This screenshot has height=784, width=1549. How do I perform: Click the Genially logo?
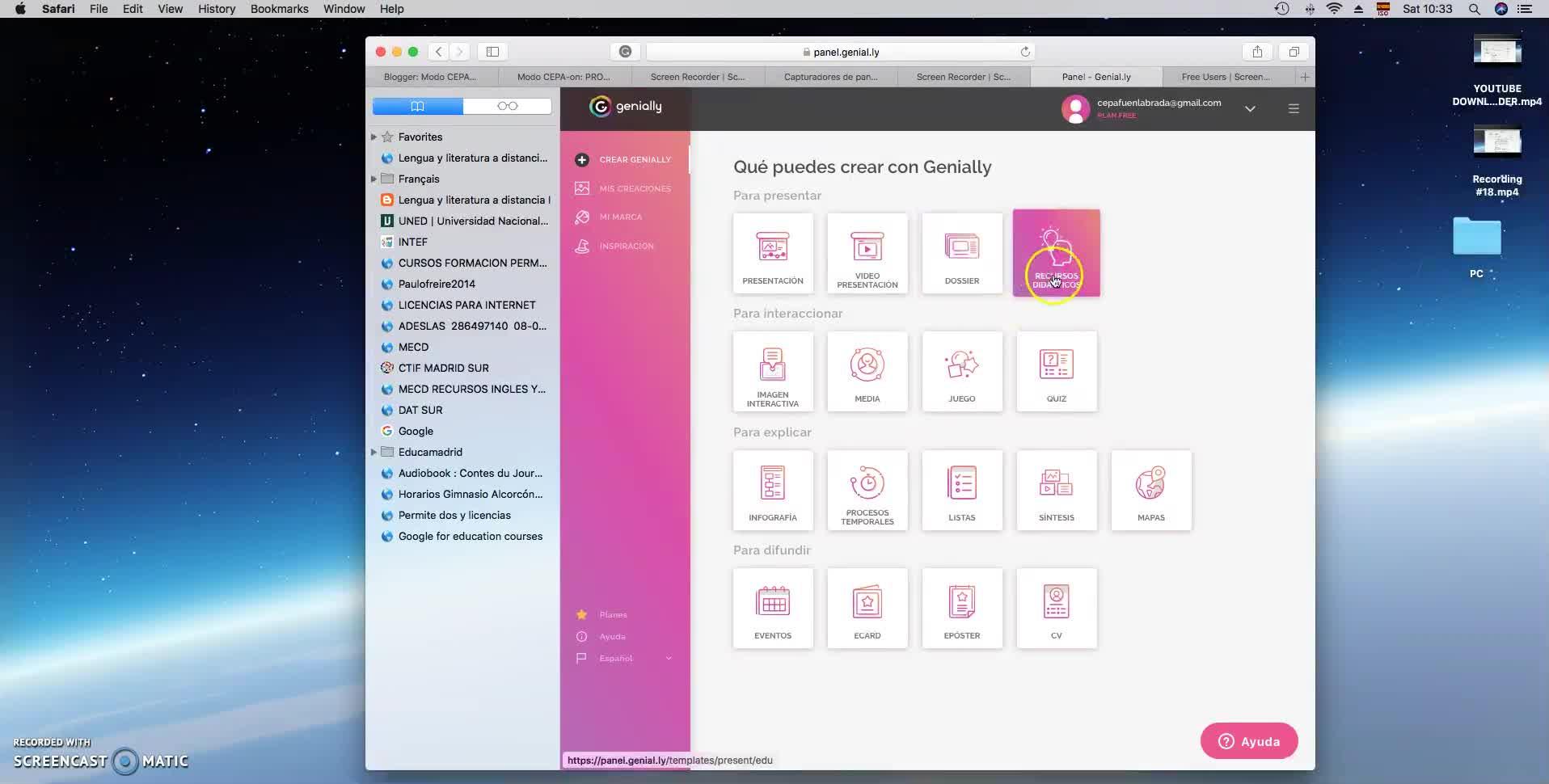pos(626,107)
